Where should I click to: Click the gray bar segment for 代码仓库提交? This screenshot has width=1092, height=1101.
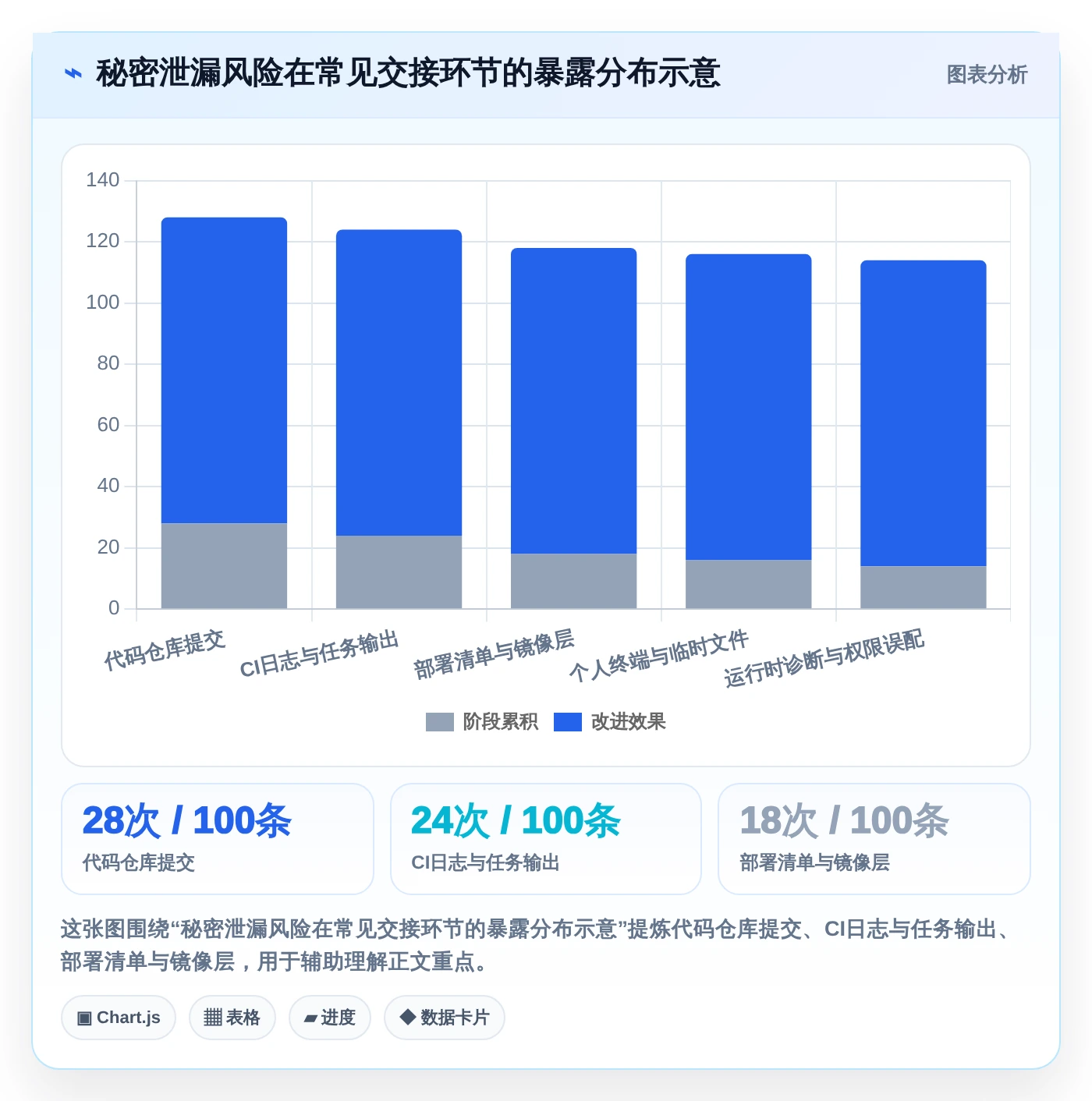tap(225, 566)
